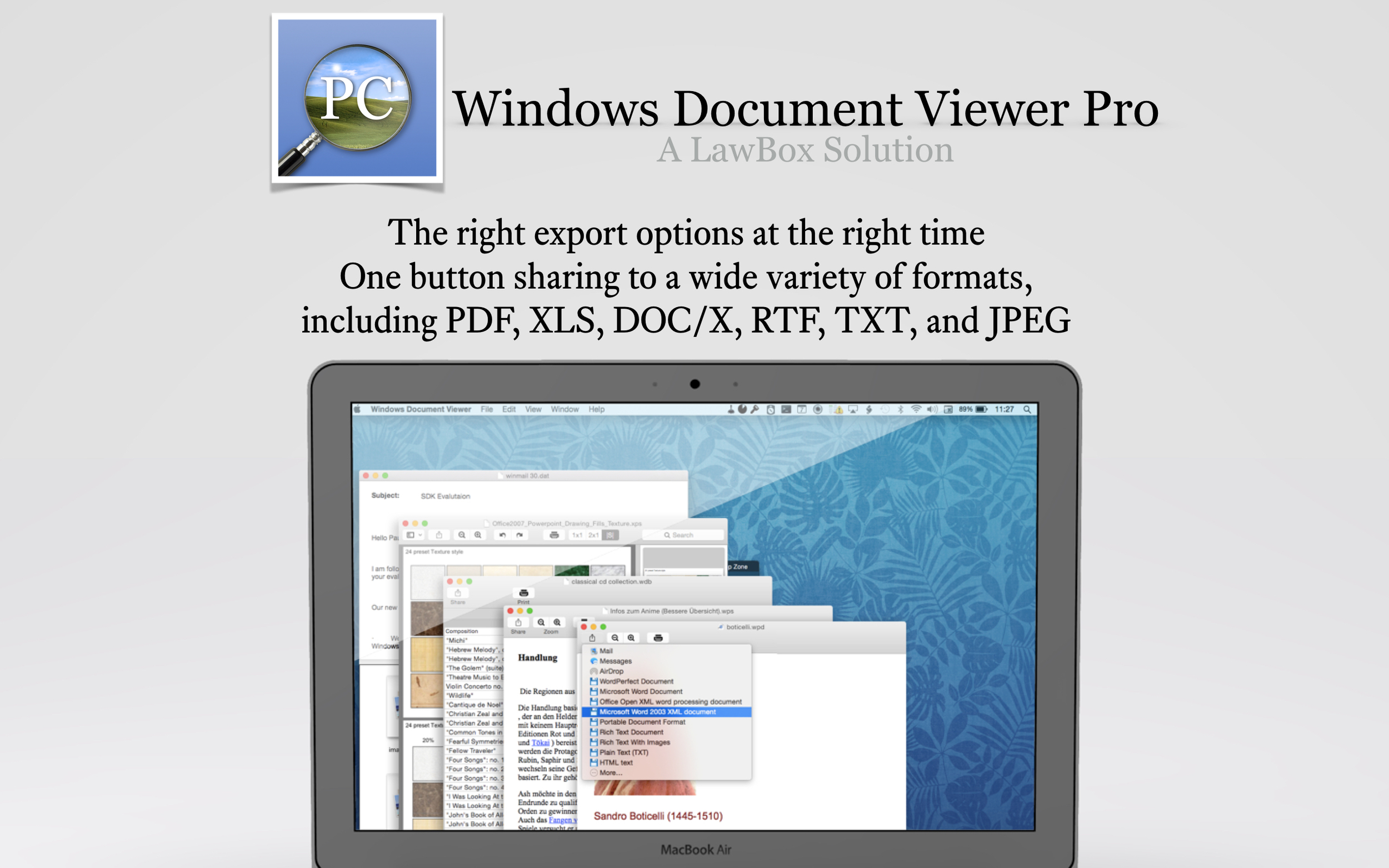1389x868 pixels.
Task: Print the Office2007 .xps document
Action: [553, 535]
